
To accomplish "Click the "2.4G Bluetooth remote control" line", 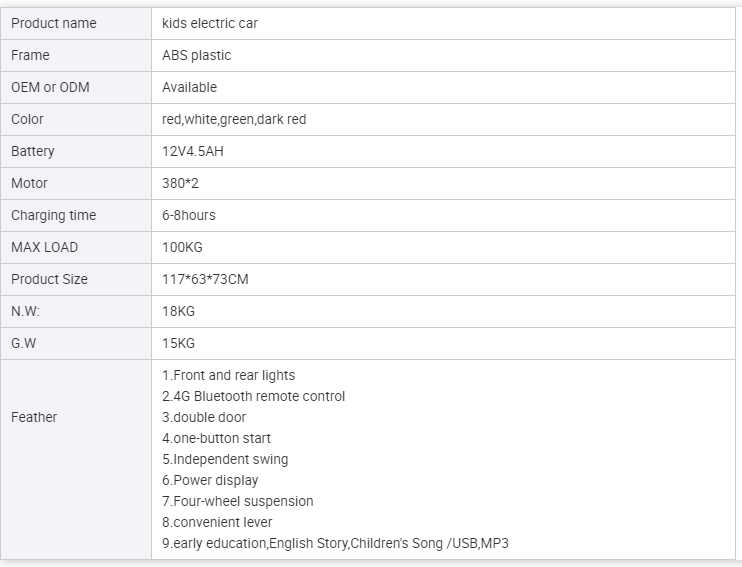I will (x=254, y=396).
